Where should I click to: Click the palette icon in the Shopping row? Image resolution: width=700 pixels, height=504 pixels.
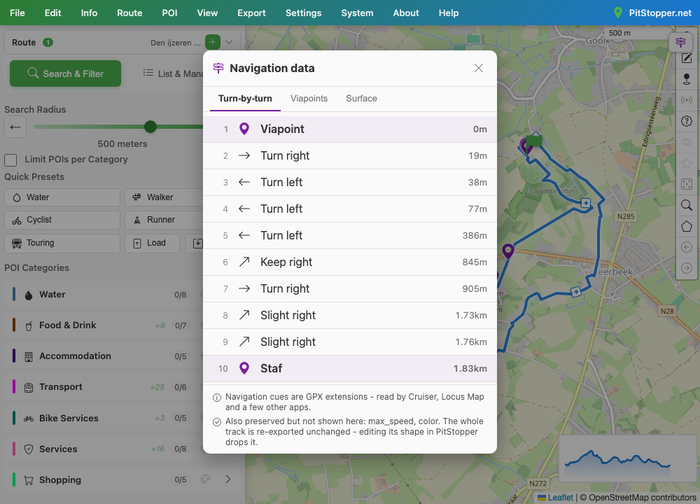pyautogui.click(x=205, y=479)
